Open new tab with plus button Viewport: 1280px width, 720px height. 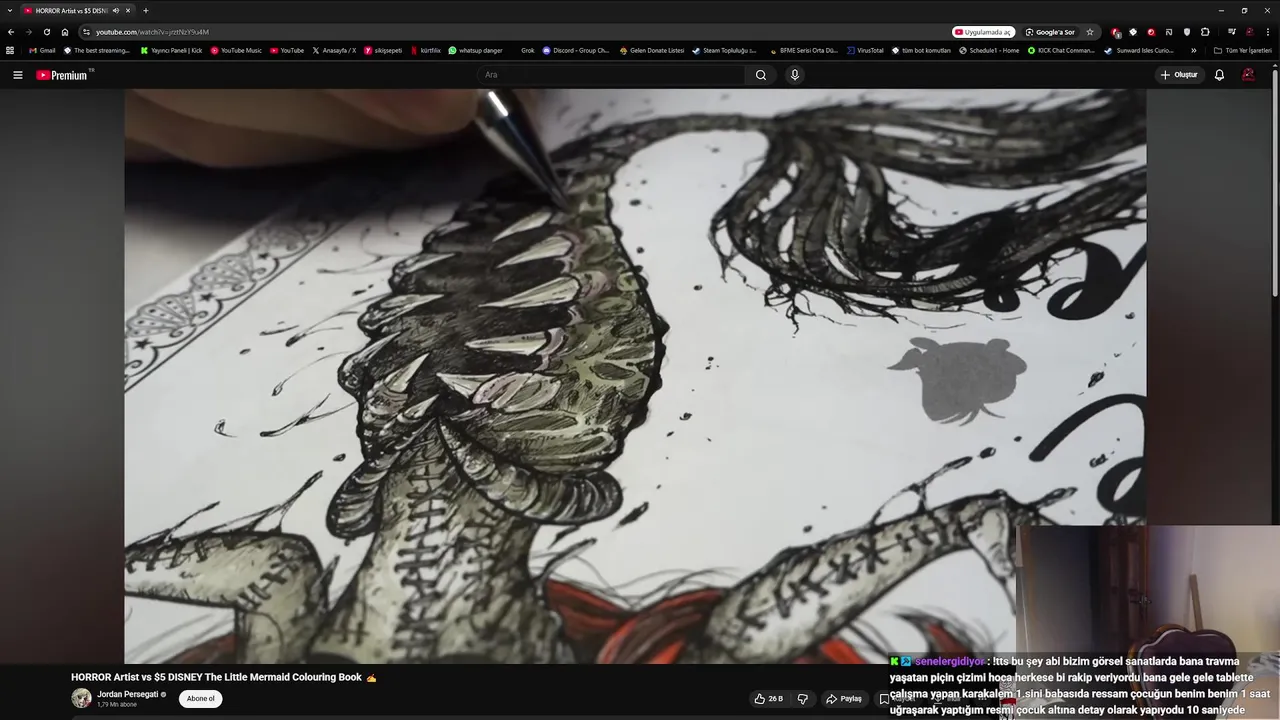point(145,10)
